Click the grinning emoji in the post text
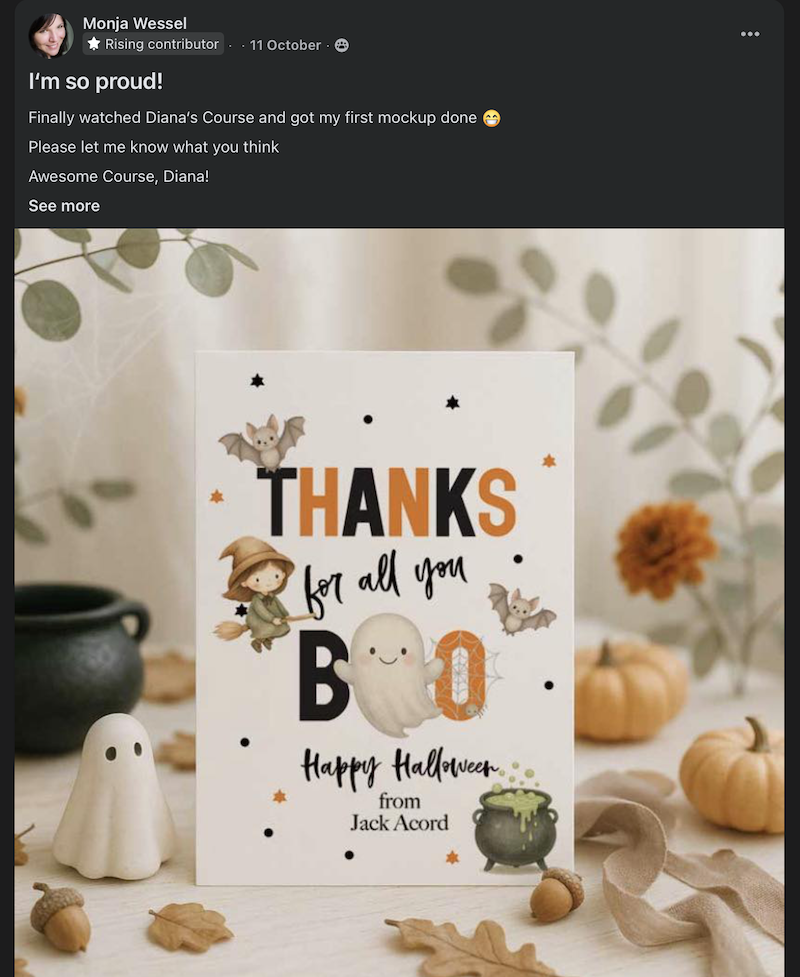The image size is (800, 977). point(491,118)
